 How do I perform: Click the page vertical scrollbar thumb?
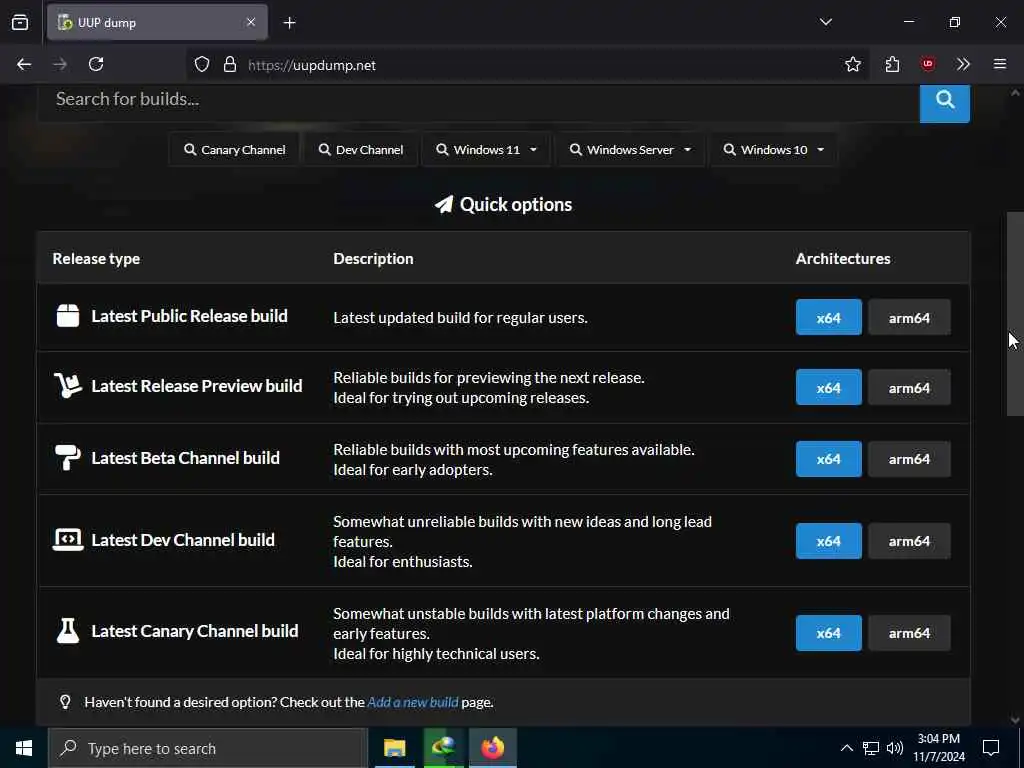[1015, 313]
